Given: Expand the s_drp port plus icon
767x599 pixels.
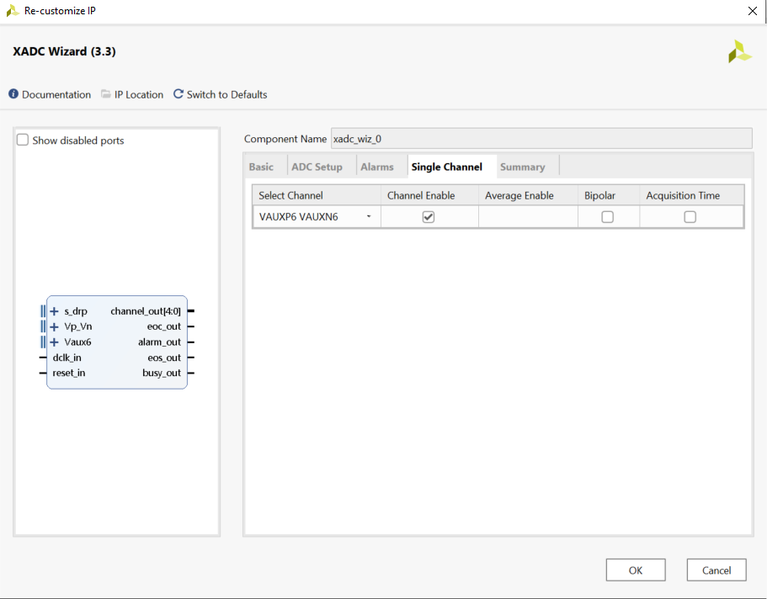Looking at the screenshot, I should pos(54,311).
